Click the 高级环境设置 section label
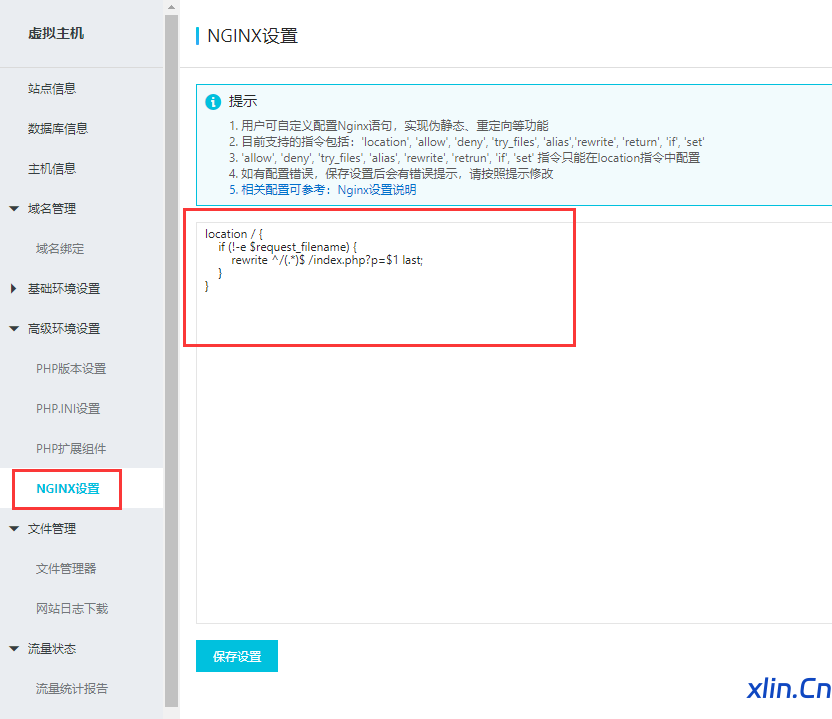Image resolution: width=832 pixels, height=719 pixels. click(x=64, y=328)
